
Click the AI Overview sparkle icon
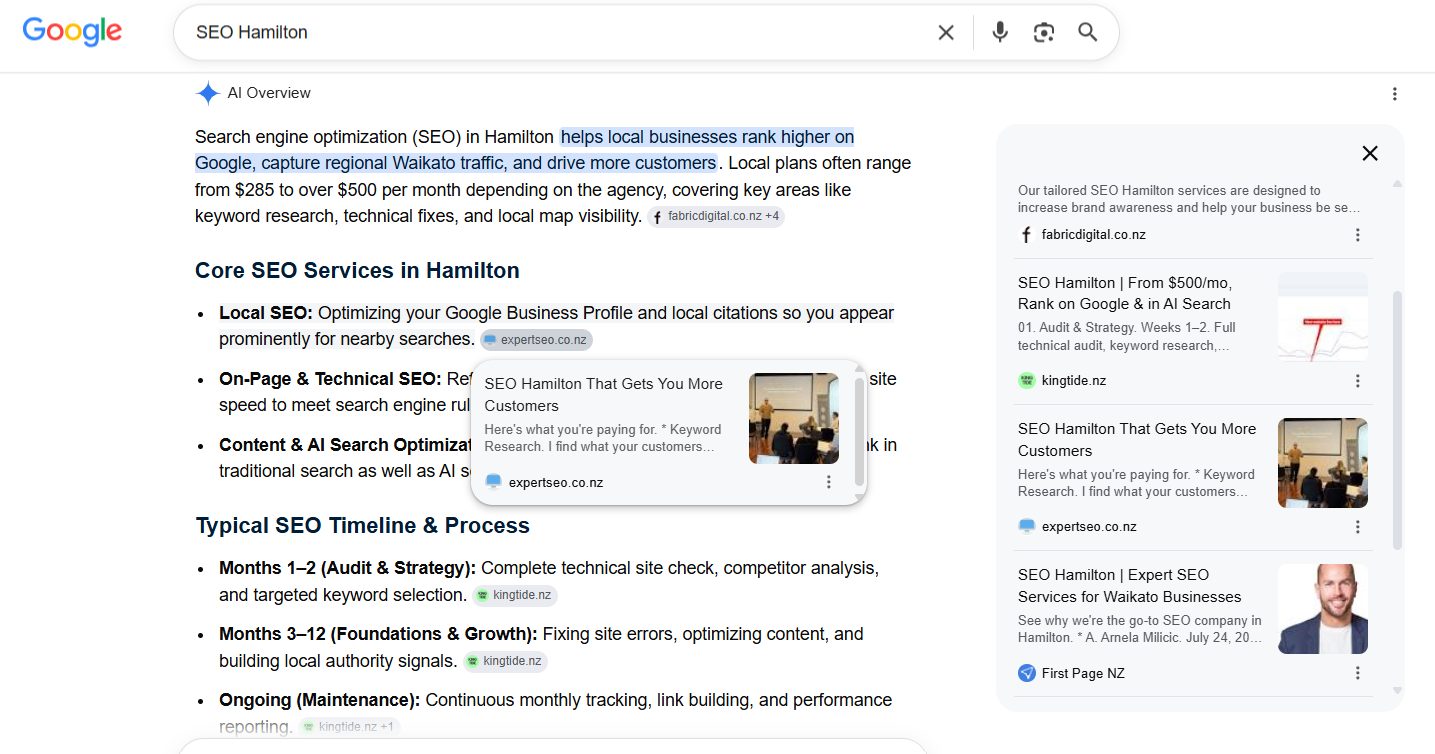(208, 93)
